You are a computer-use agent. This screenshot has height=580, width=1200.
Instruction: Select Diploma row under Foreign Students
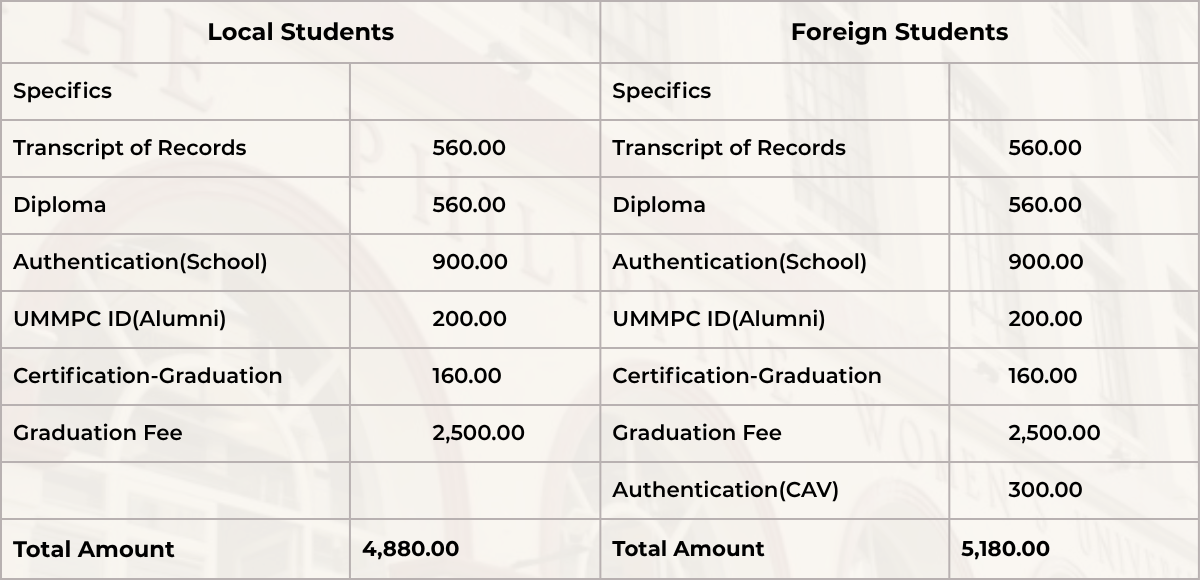pyautogui.click(x=658, y=205)
